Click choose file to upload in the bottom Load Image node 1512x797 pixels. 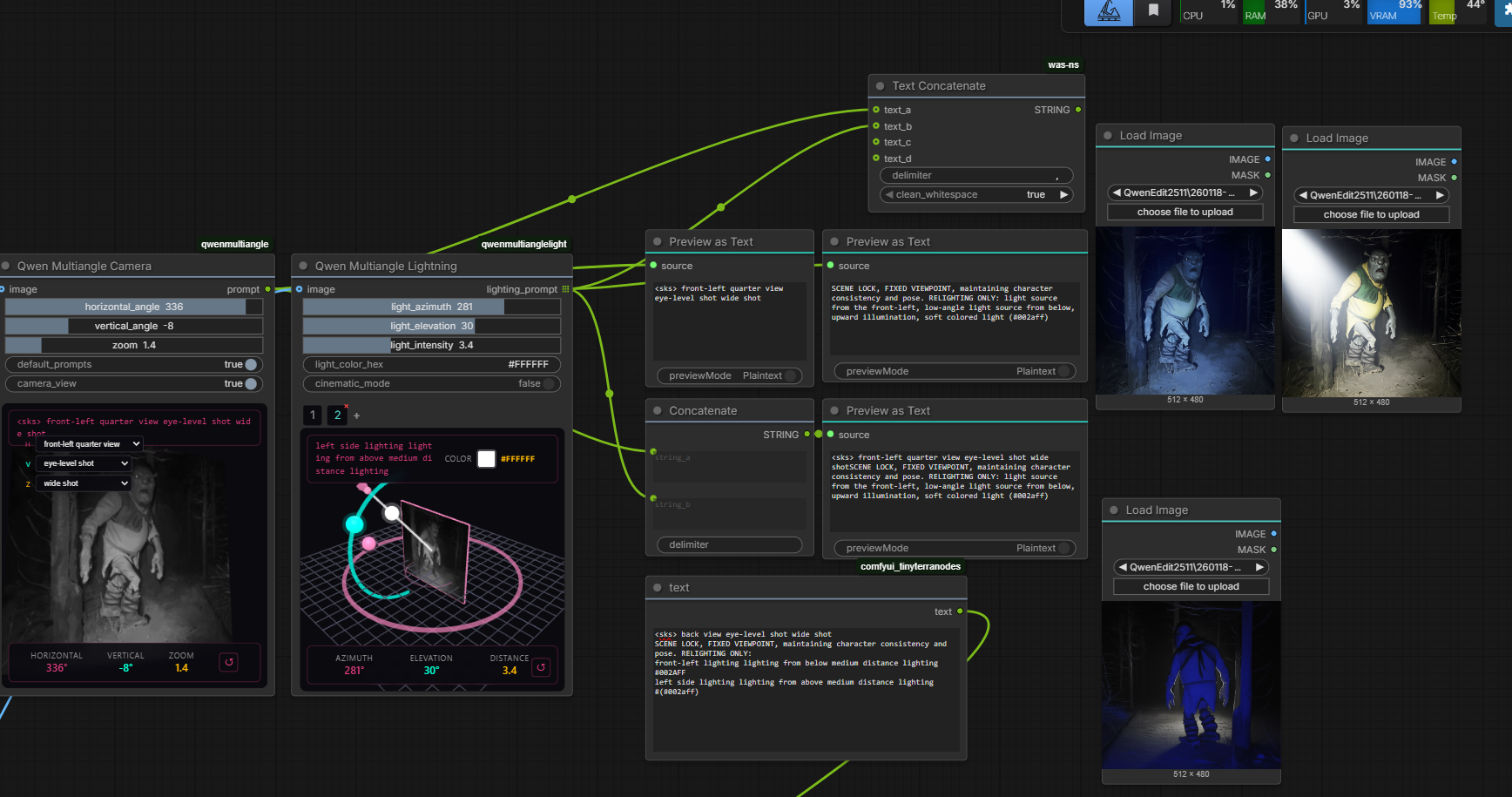1191,586
